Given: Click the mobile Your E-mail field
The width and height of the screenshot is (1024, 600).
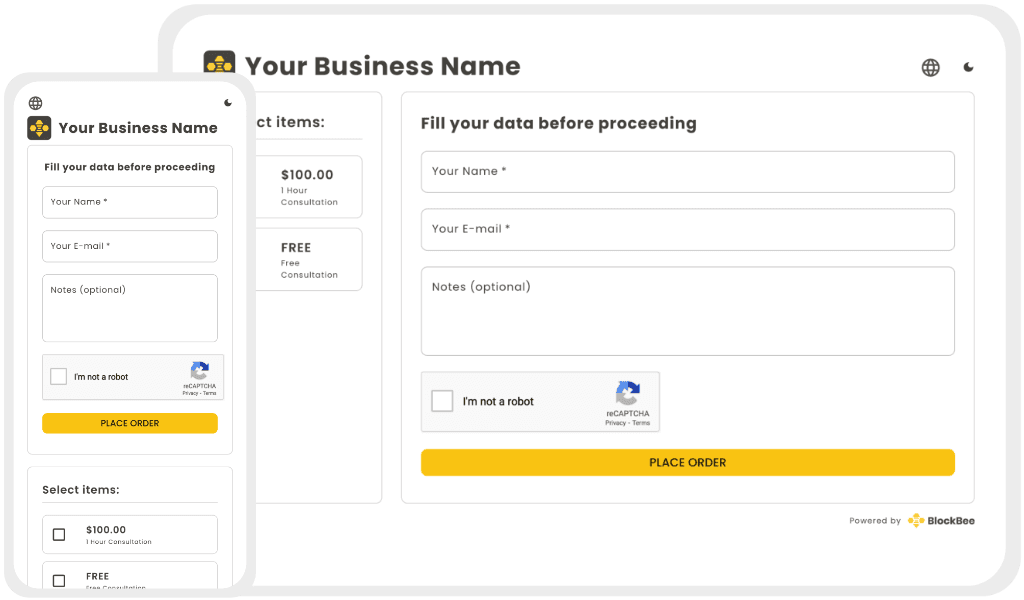Looking at the screenshot, I should pyautogui.click(x=130, y=246).
